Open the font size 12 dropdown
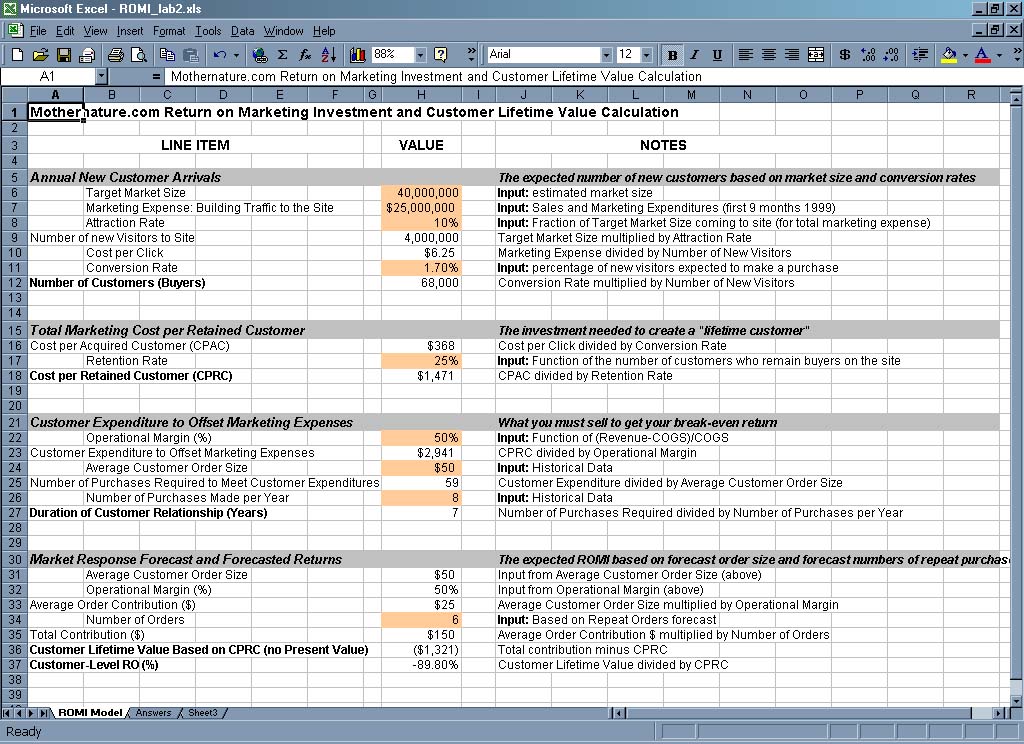 pyautogui.click(x=647, y=55)
